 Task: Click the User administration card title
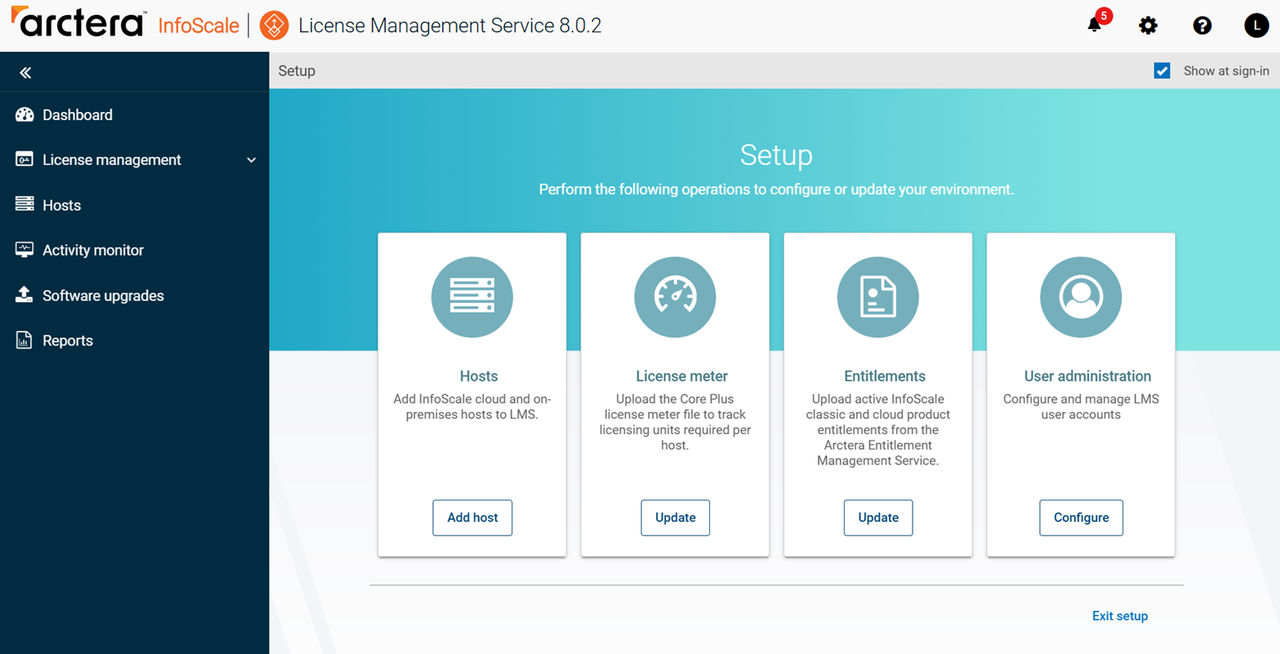[1088, 376]
